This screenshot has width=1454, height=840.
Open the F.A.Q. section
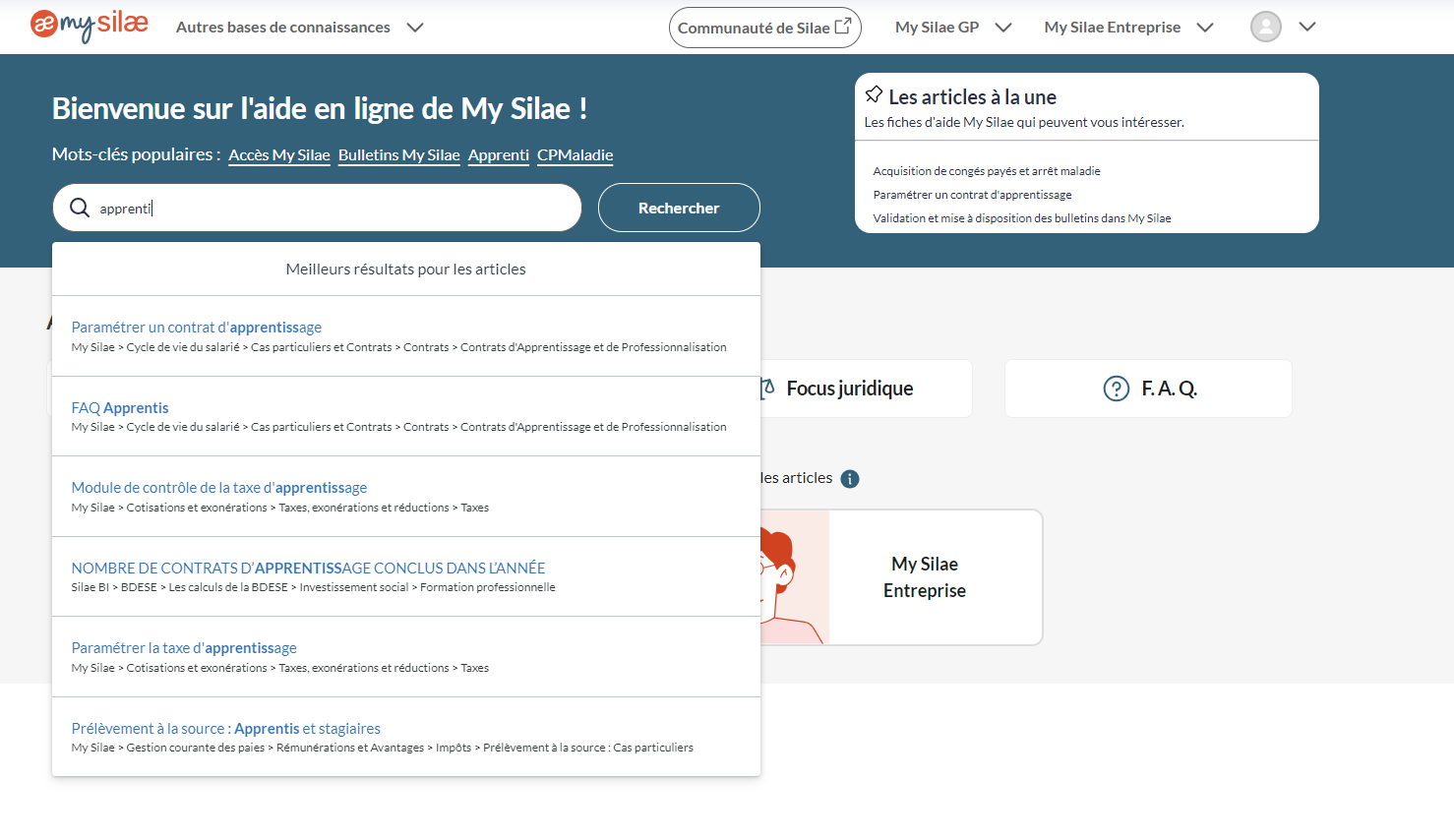coord(1169,388)
